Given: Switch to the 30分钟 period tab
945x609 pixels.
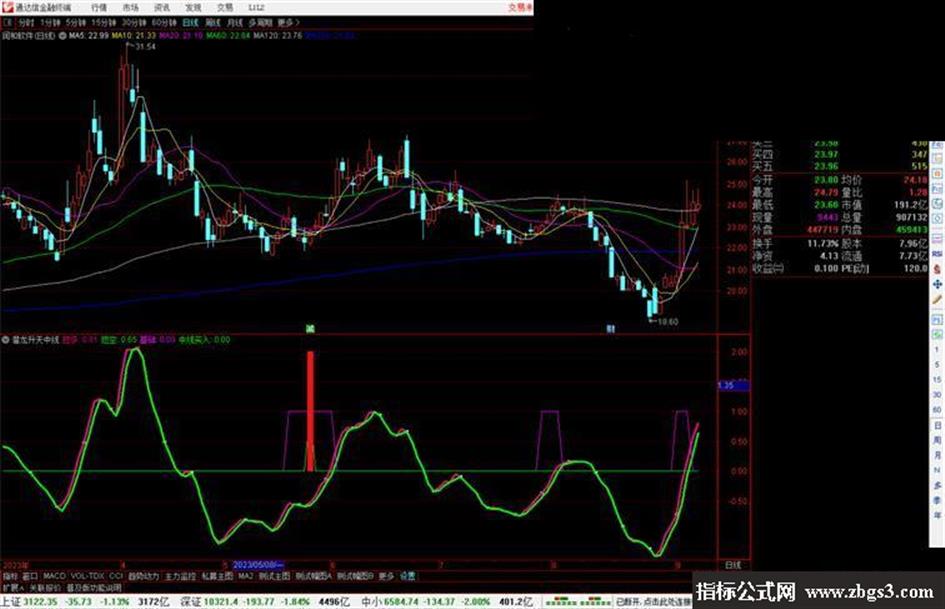Looking at the screenshot, I should [133, 23].
